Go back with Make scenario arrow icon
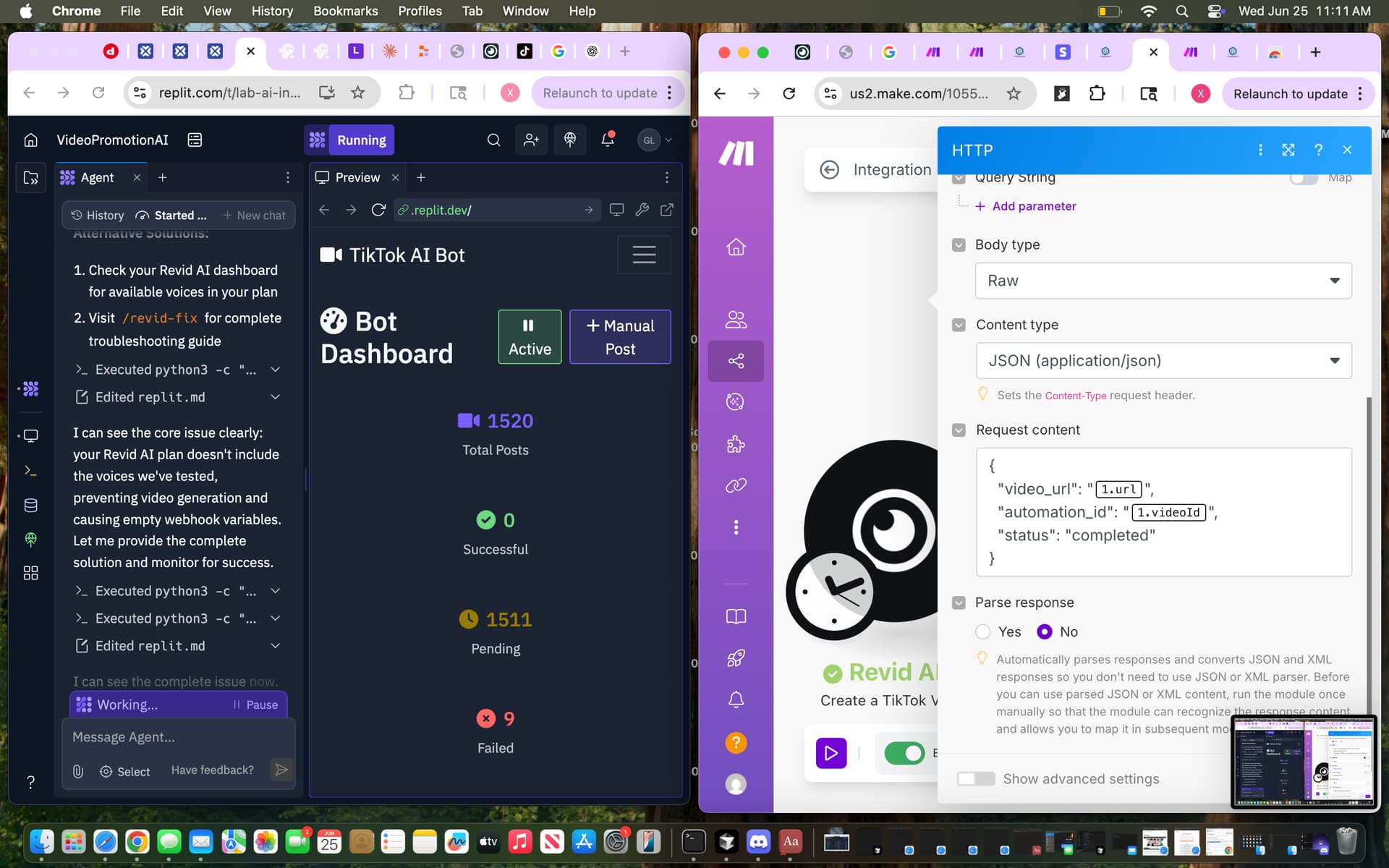The height and width of the screenshot is (868, 1389). click(830, 170)
